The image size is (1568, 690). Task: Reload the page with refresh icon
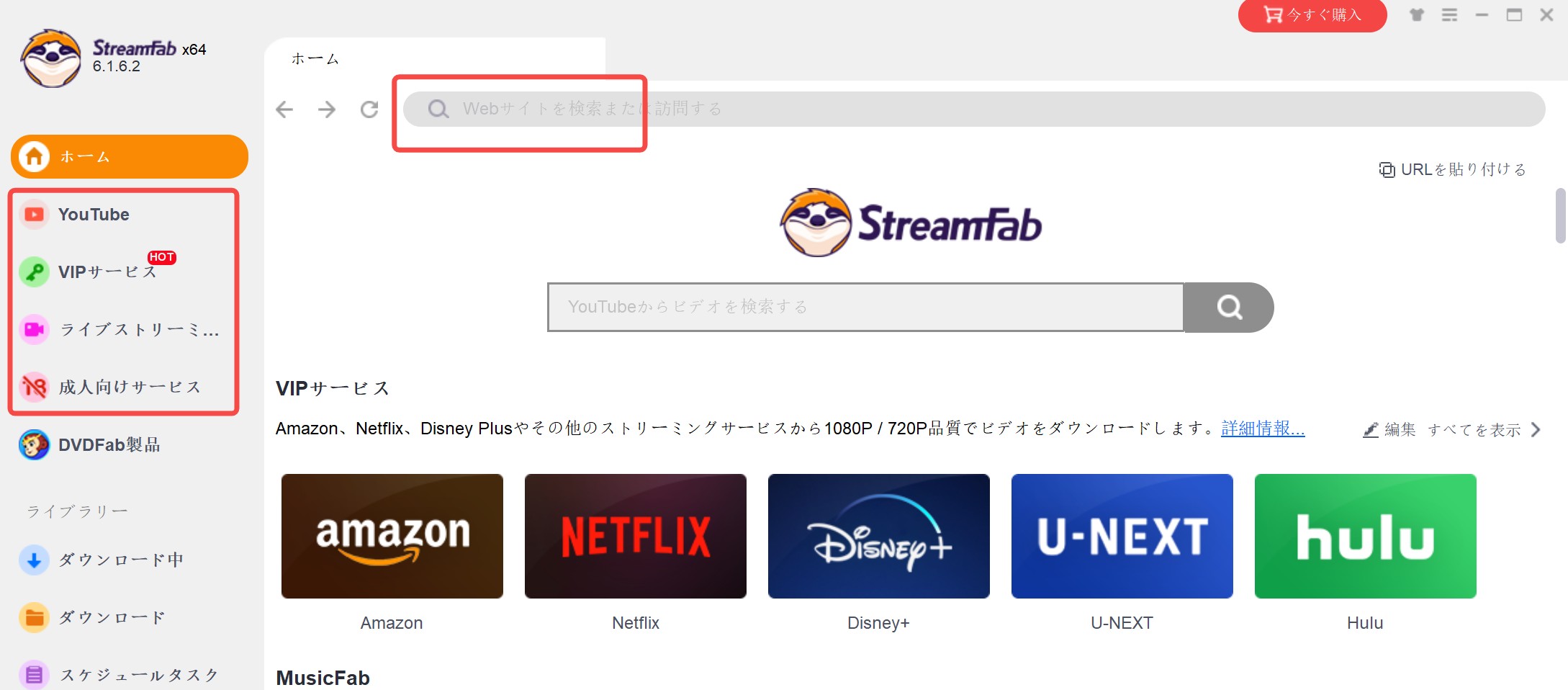pos(369,109)
